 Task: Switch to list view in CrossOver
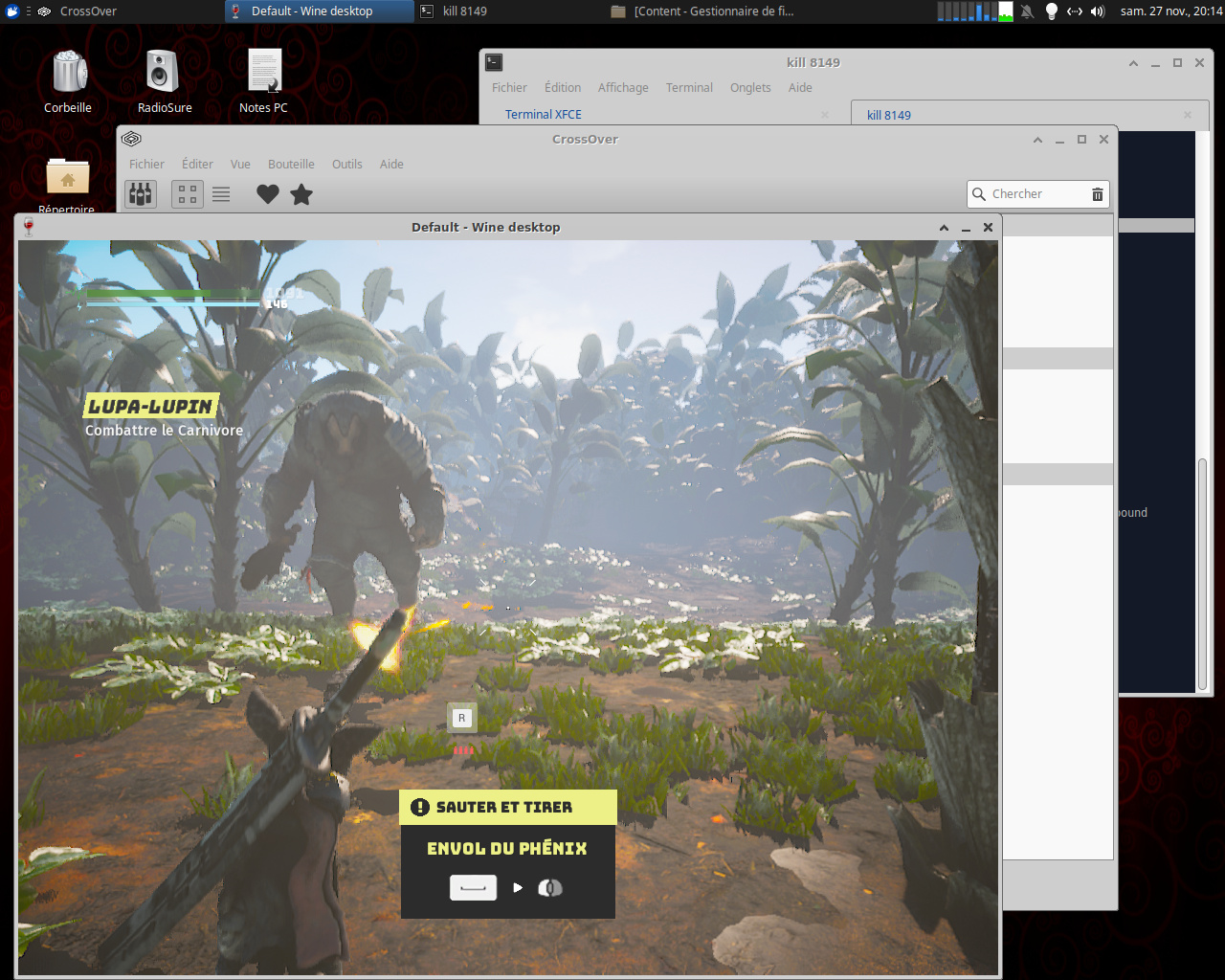[x=221, y=194]
